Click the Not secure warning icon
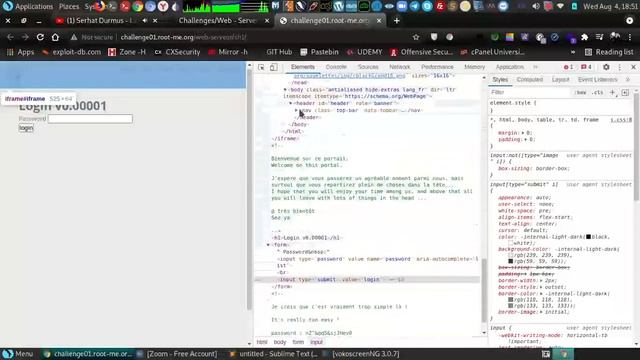Viewport: 640px width, 360px height. 74,37
